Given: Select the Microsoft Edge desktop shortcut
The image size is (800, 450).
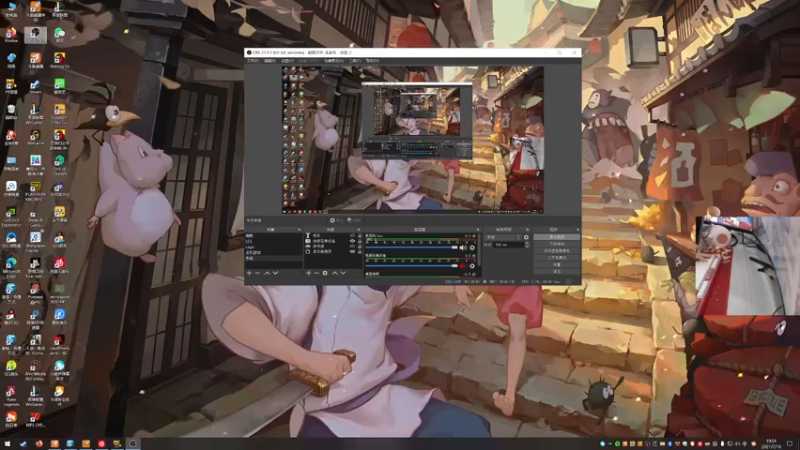Looking at the screenshot, I should (11, 265).
